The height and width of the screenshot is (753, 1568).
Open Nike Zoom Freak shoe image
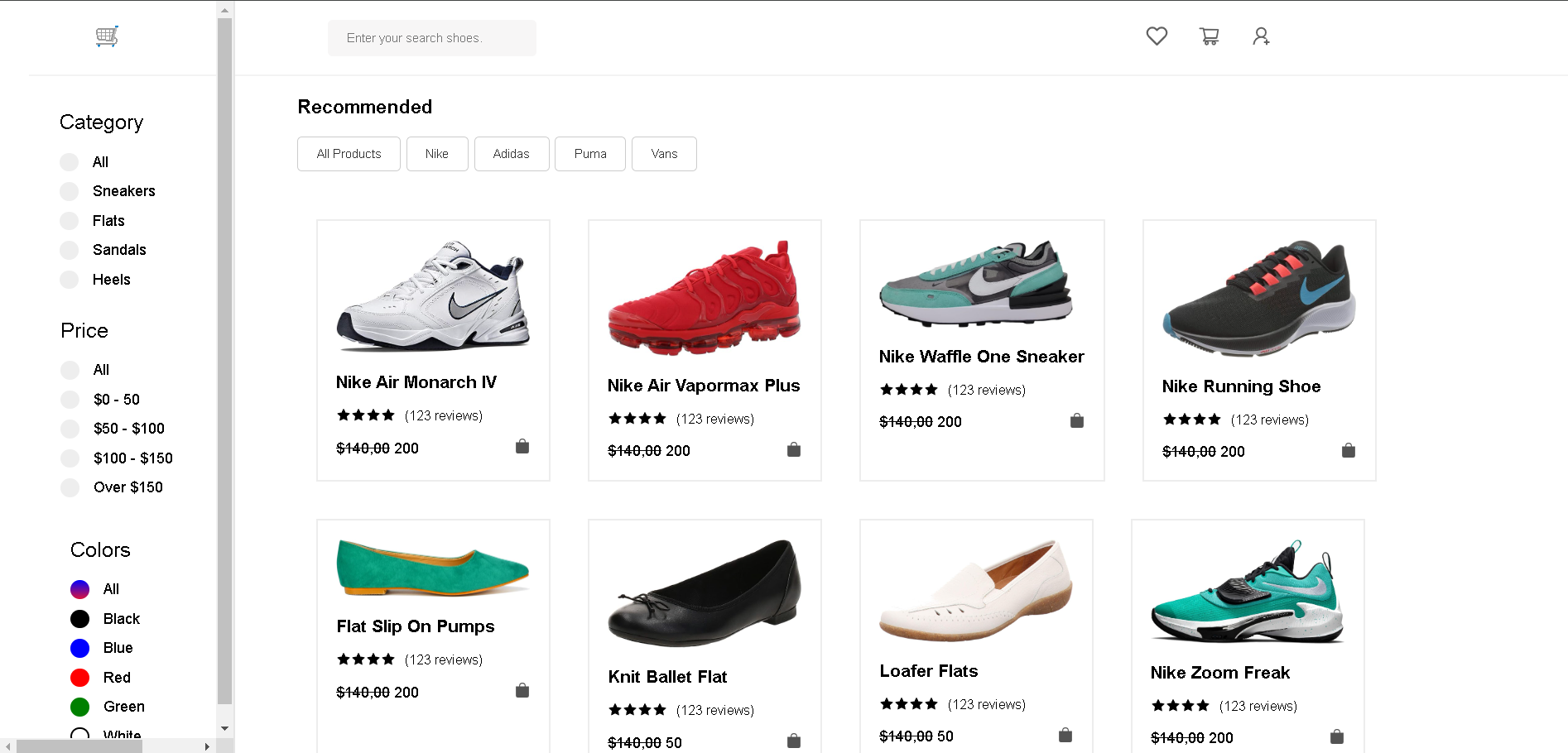tap(1248, 592)
